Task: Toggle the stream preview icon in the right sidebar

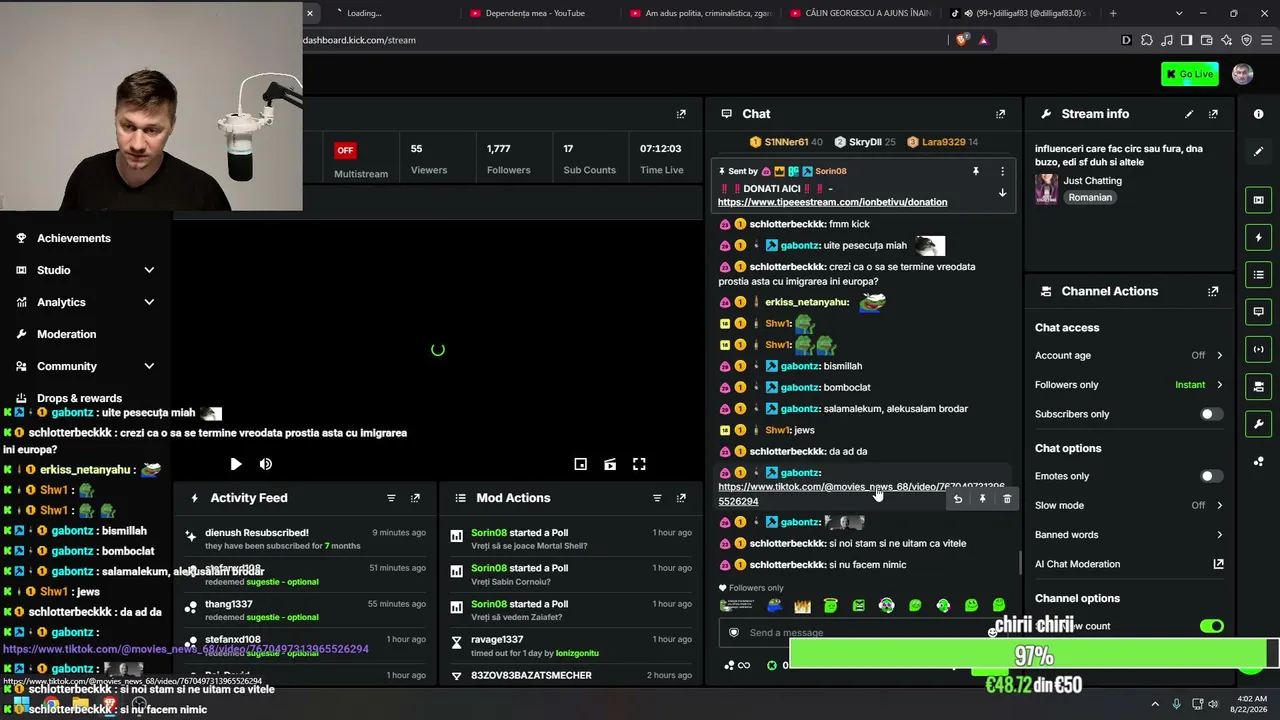Action: click(x=1258, y=200)
